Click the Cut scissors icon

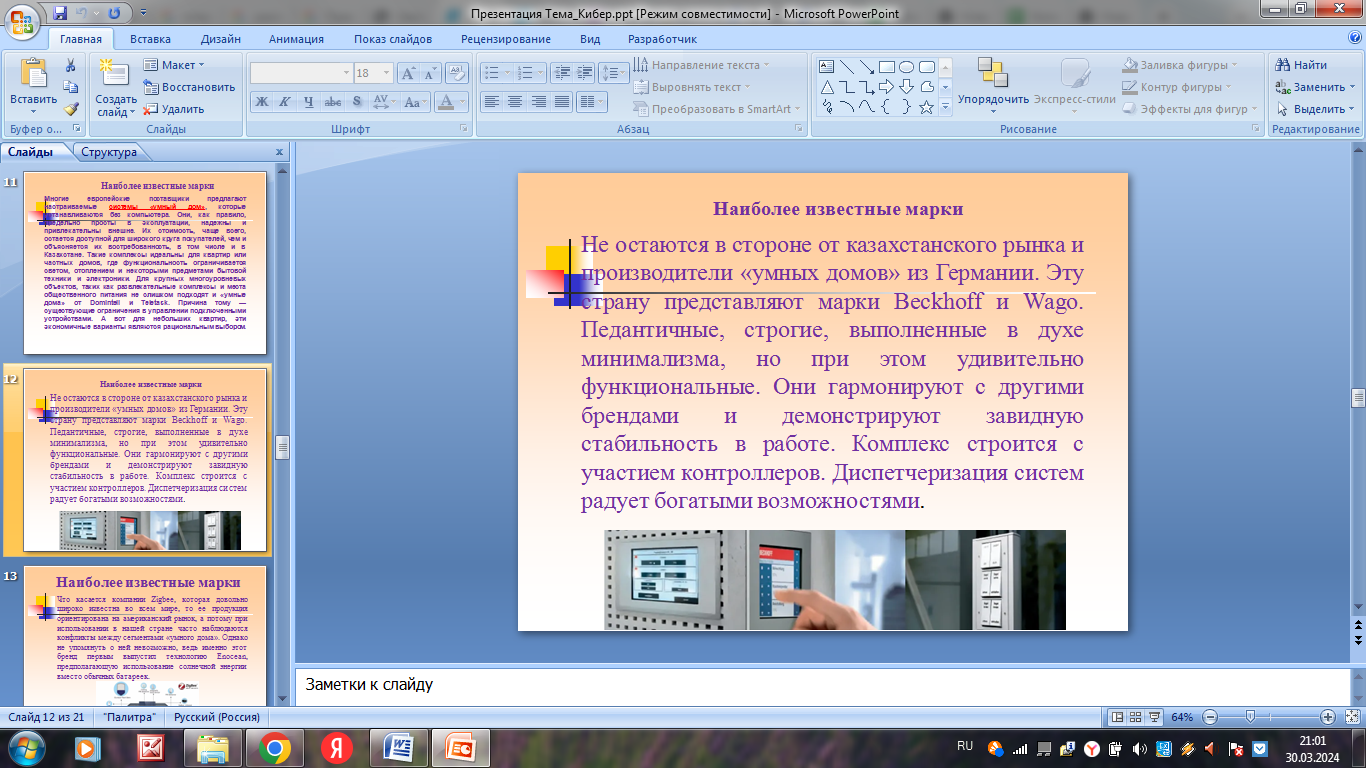pos(71,65)
